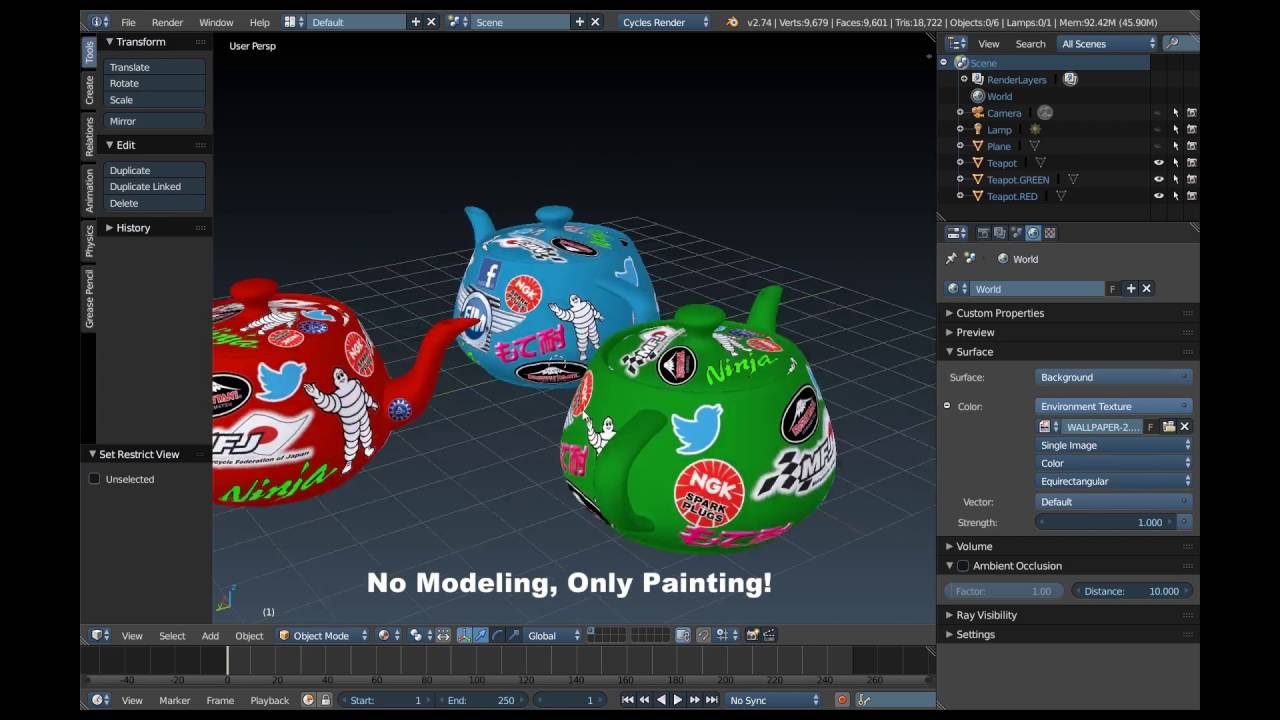Open the Cycles Render engine dropdown
The width and height of the screenshot is (1280, 720).
[x=664, y=22]
